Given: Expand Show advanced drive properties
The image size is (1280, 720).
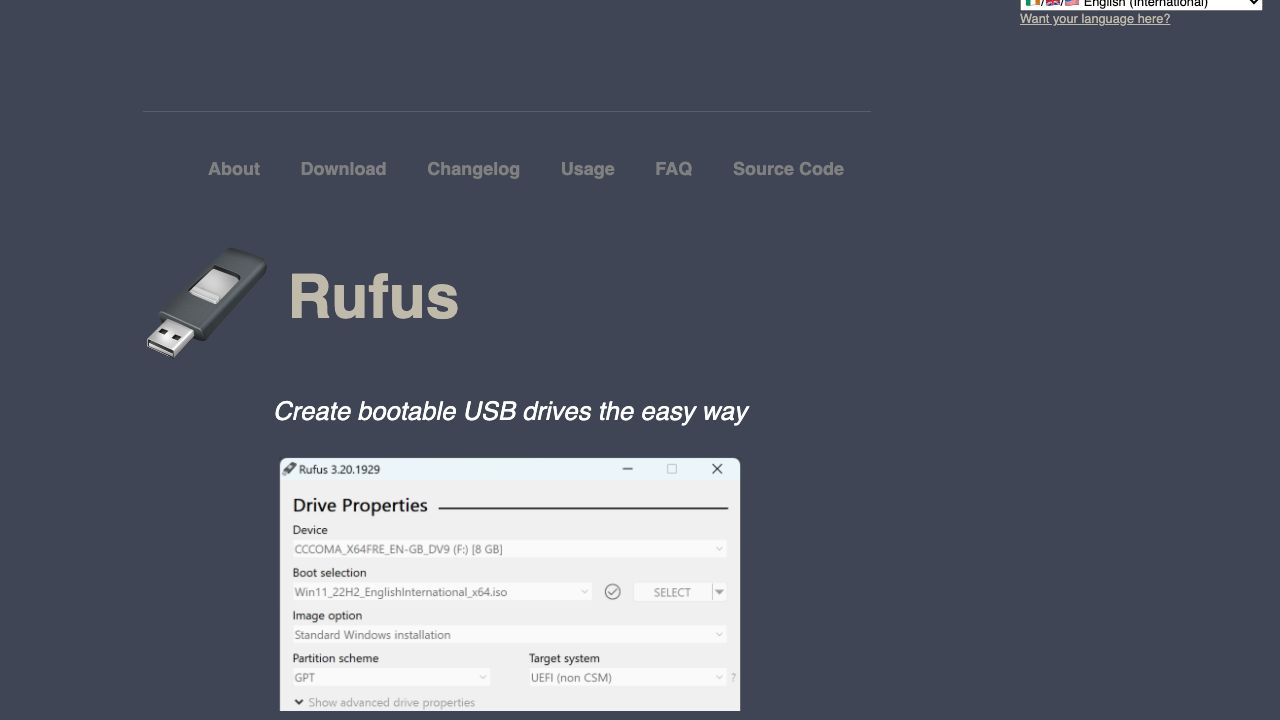Looking at the screenshot, I should [x=384, y=702].
